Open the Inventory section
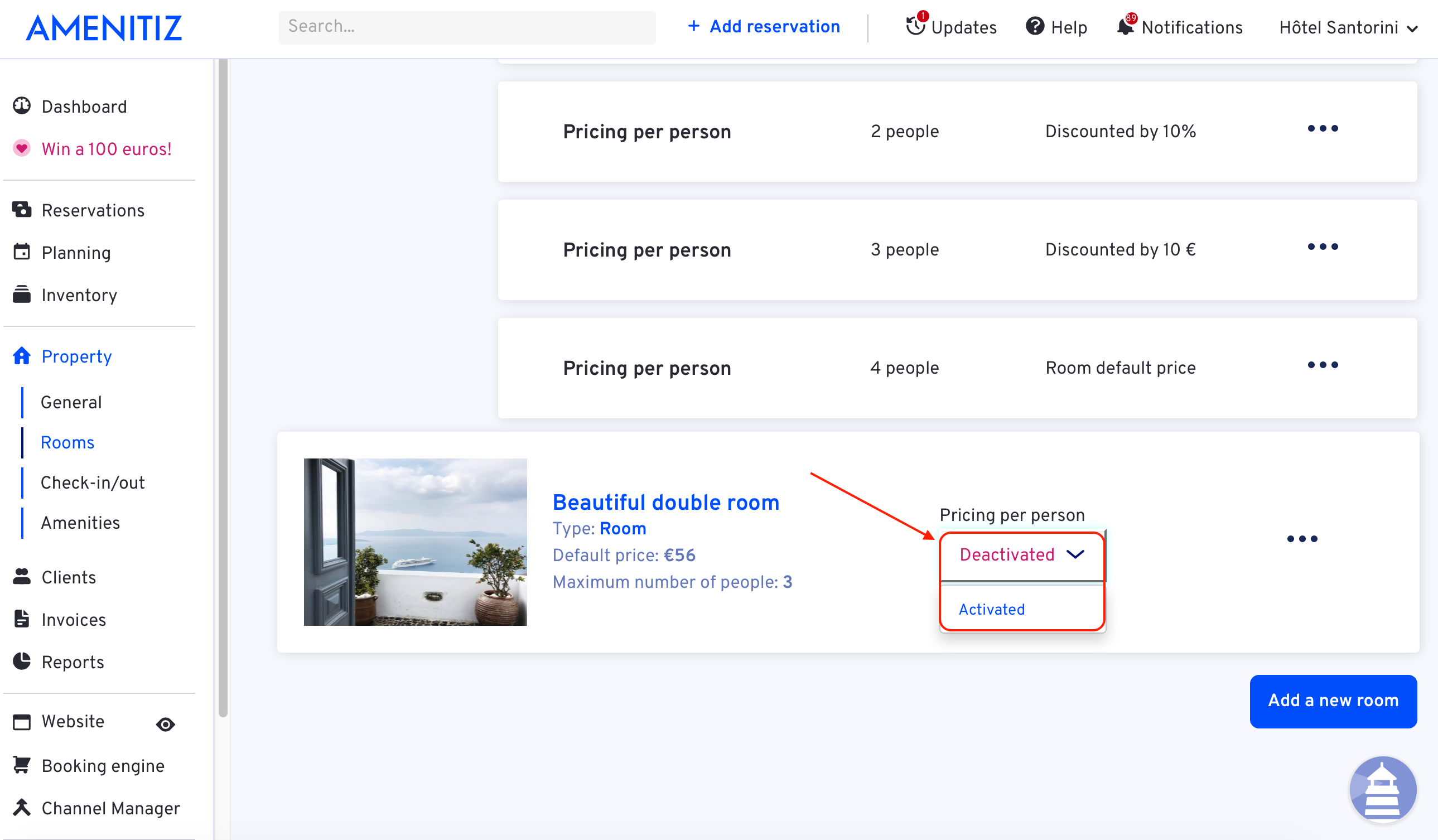Image resolution: width=1438 pixels, height=840 pixels. (79, 295)
